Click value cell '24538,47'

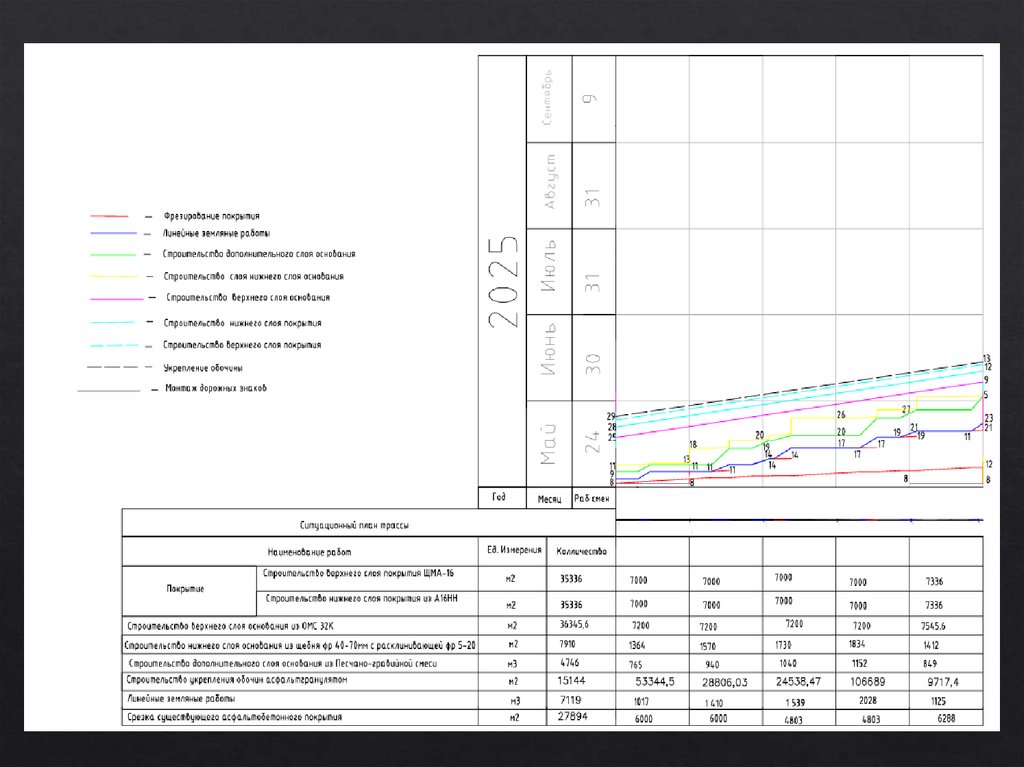click(799, 681)
